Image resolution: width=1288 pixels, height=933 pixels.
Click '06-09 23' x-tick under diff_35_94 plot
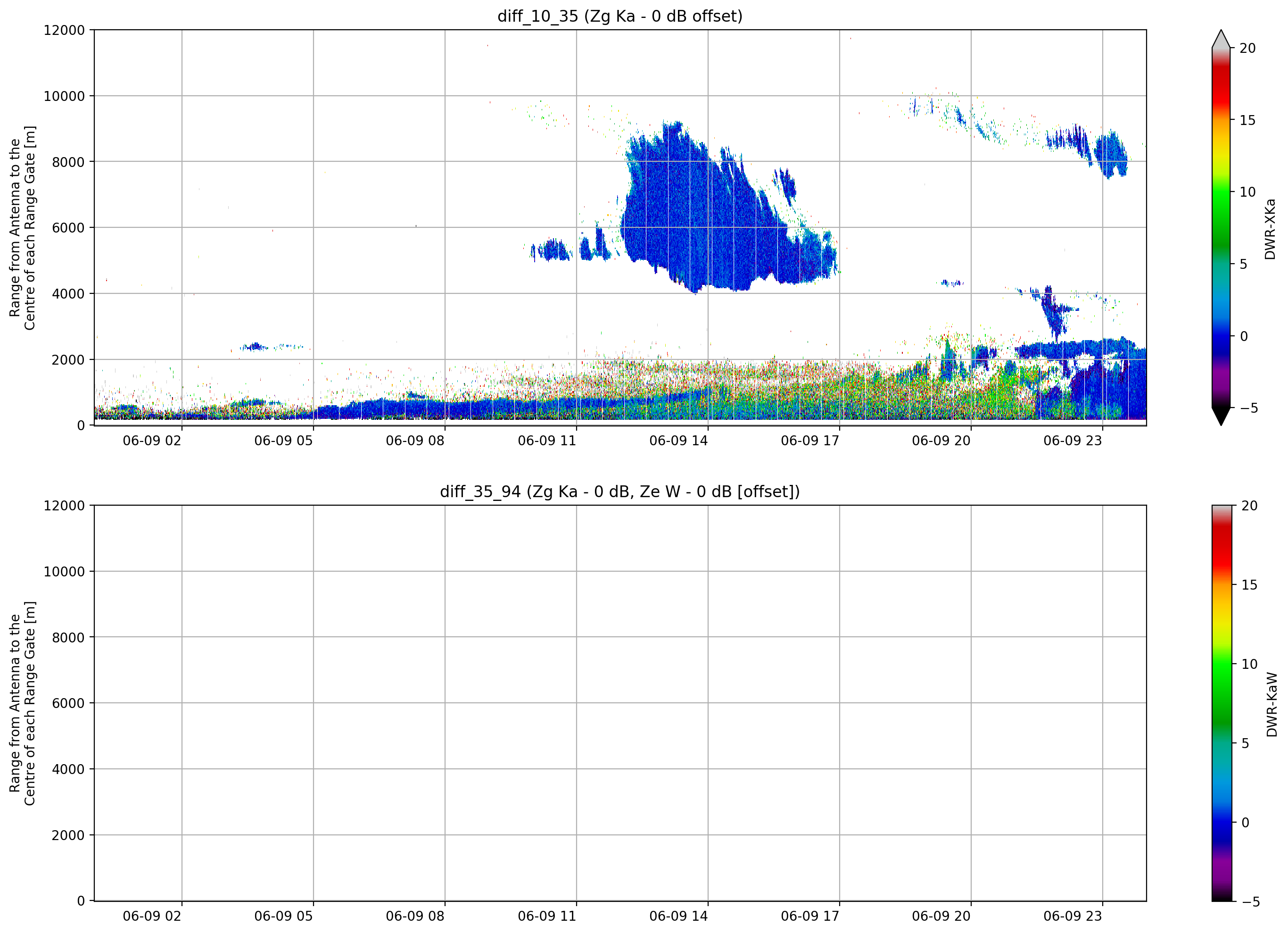pos(1073,916)
